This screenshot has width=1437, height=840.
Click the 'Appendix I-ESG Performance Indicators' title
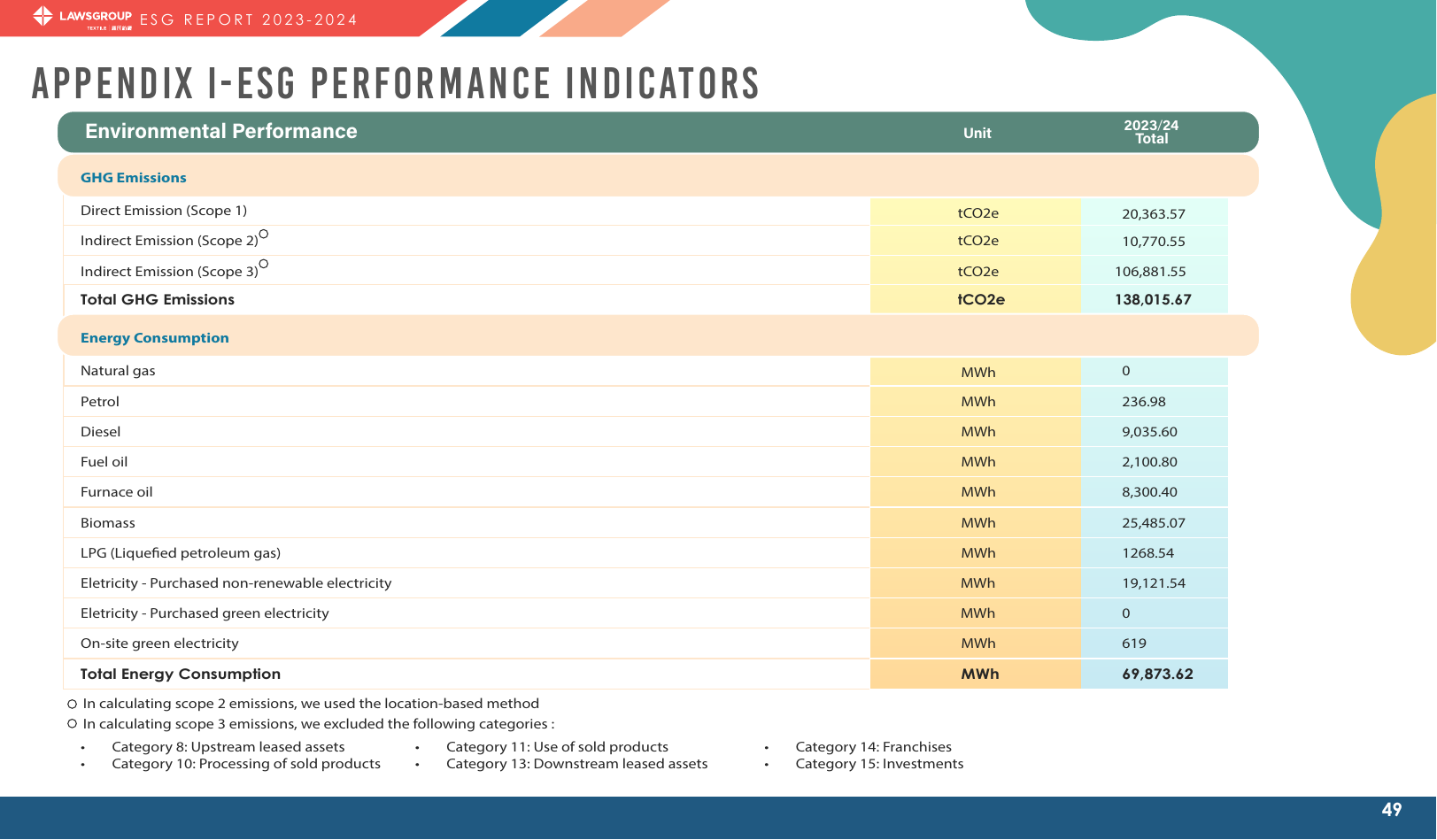pyautogui.click(x=396, y=84)
